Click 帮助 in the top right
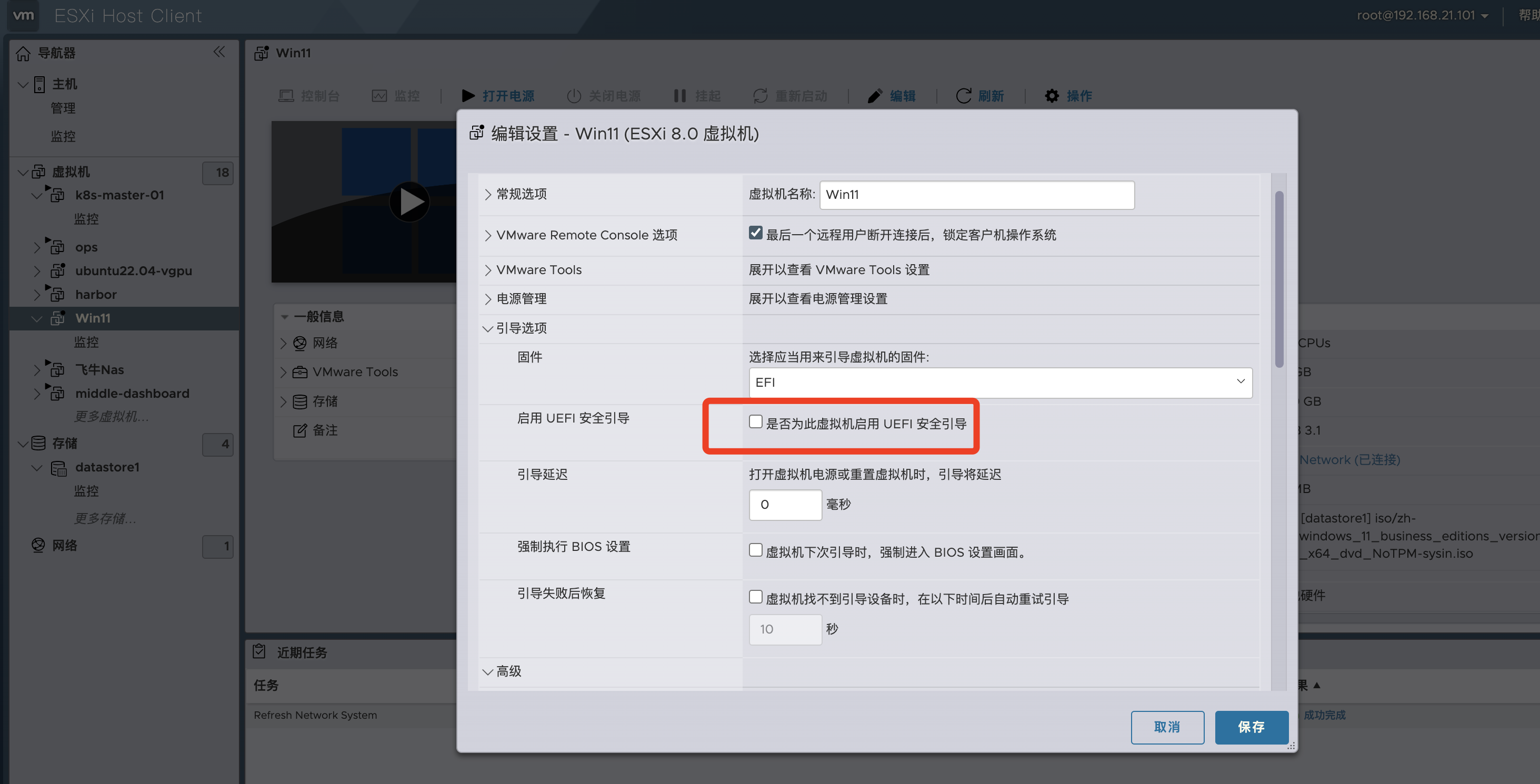The height and width of the screenshot is (784, 1540). click(x=1527, y=16)
